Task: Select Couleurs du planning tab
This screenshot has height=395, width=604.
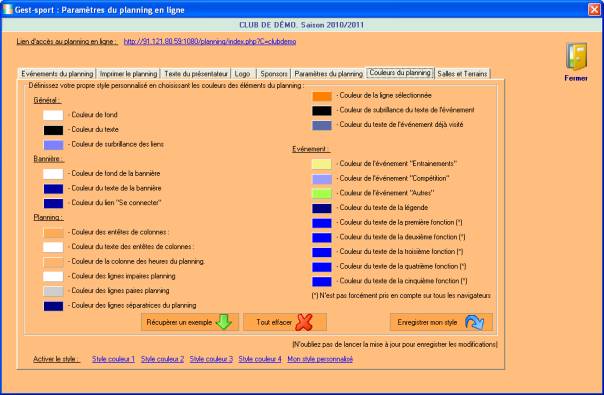Action: tap(400, 72)
